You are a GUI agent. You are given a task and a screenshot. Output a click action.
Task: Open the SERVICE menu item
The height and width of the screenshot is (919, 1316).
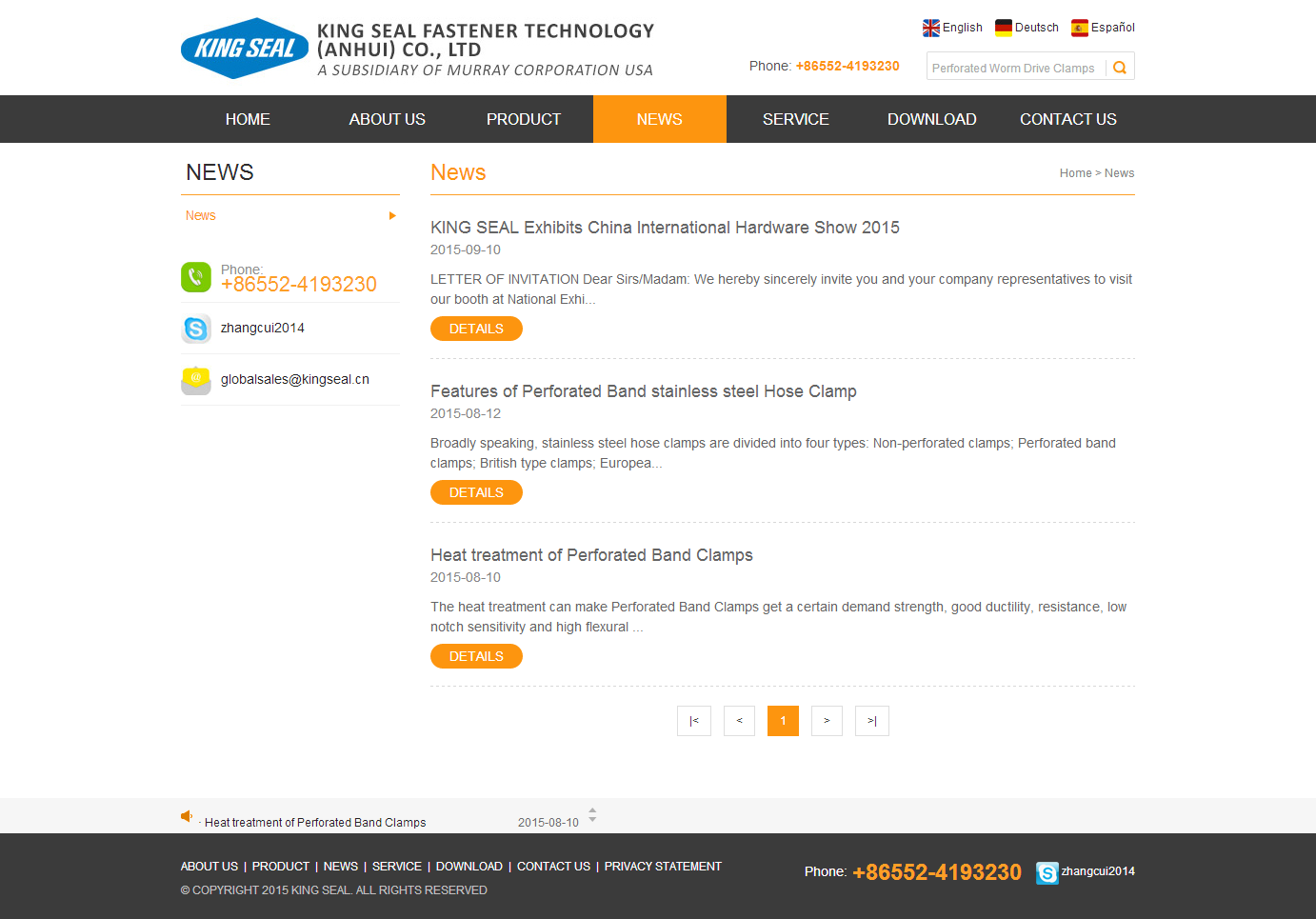(x=796, y=119)
